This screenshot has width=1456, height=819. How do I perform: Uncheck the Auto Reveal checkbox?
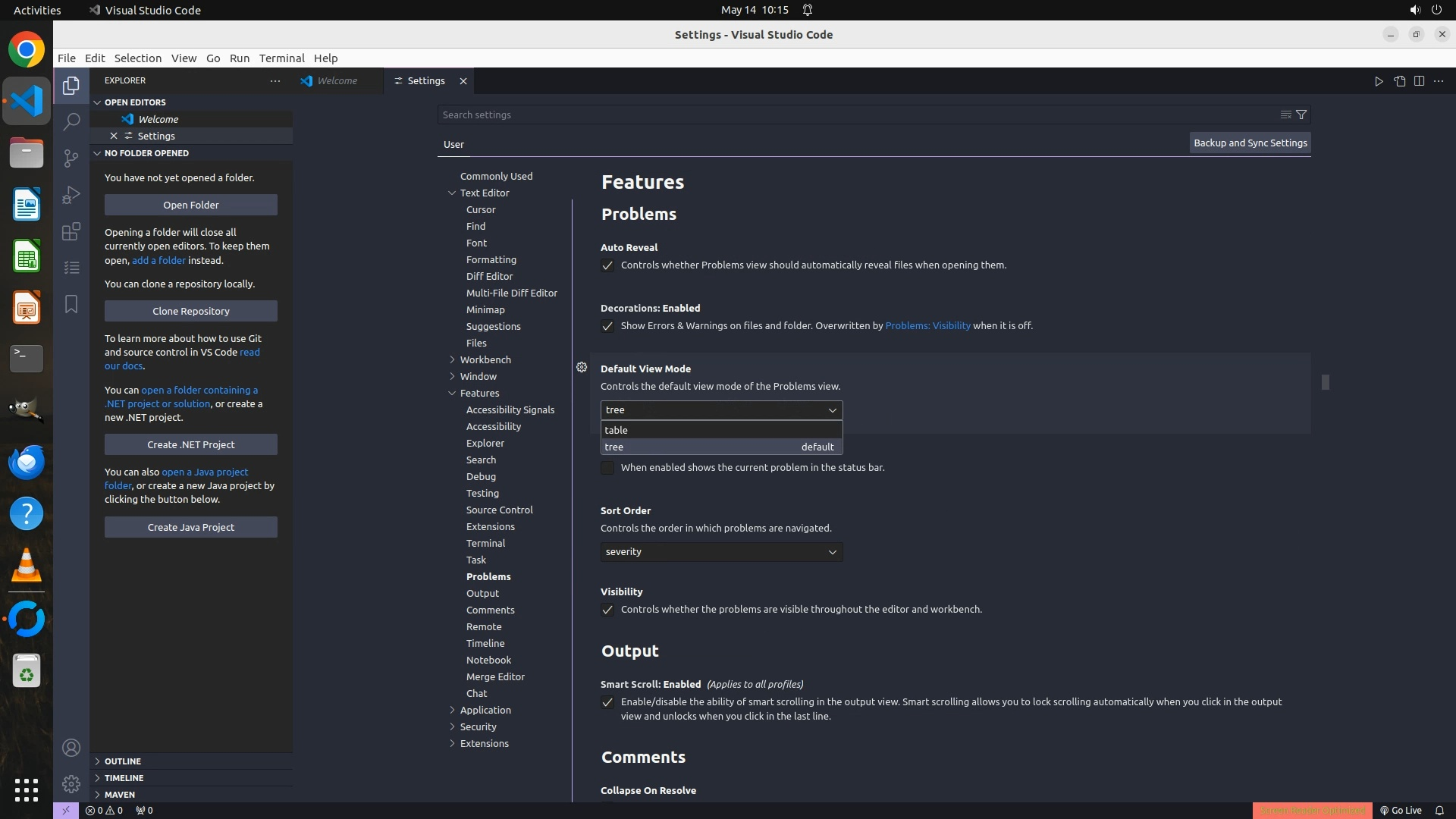[x=607, y=265]
